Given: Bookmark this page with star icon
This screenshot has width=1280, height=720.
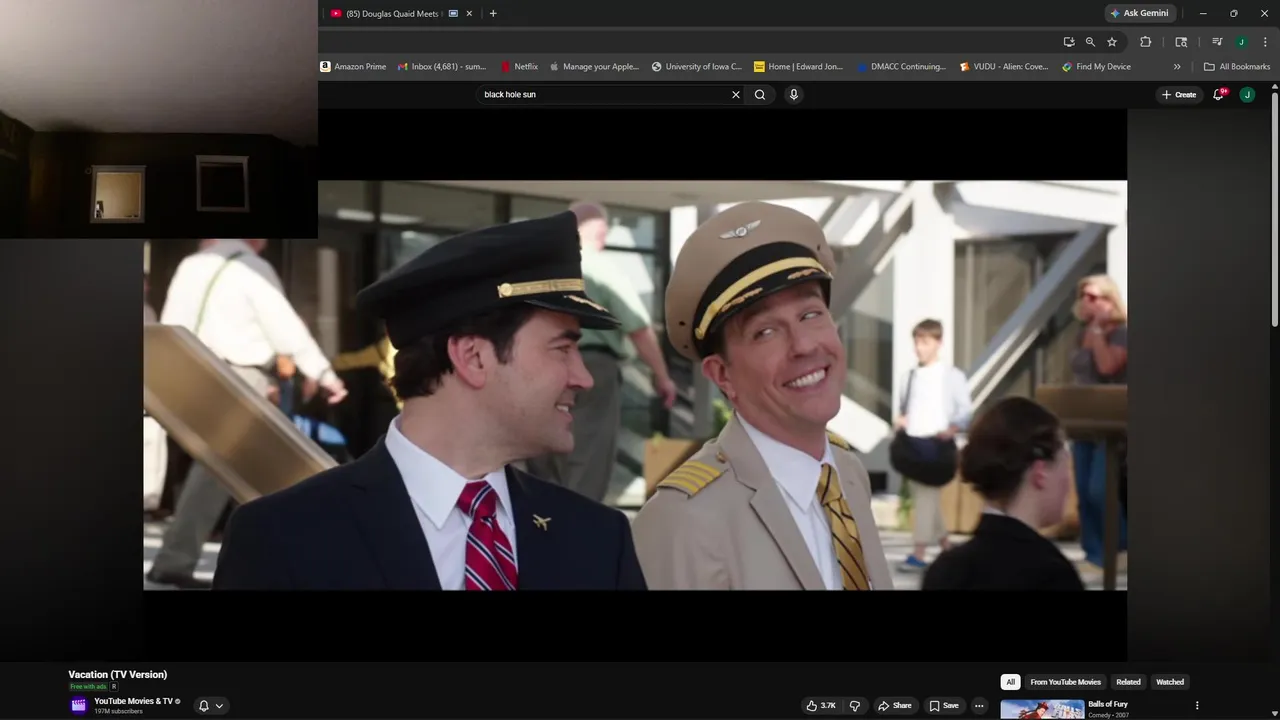Looking at the screenshot, I should point(1112,42).
